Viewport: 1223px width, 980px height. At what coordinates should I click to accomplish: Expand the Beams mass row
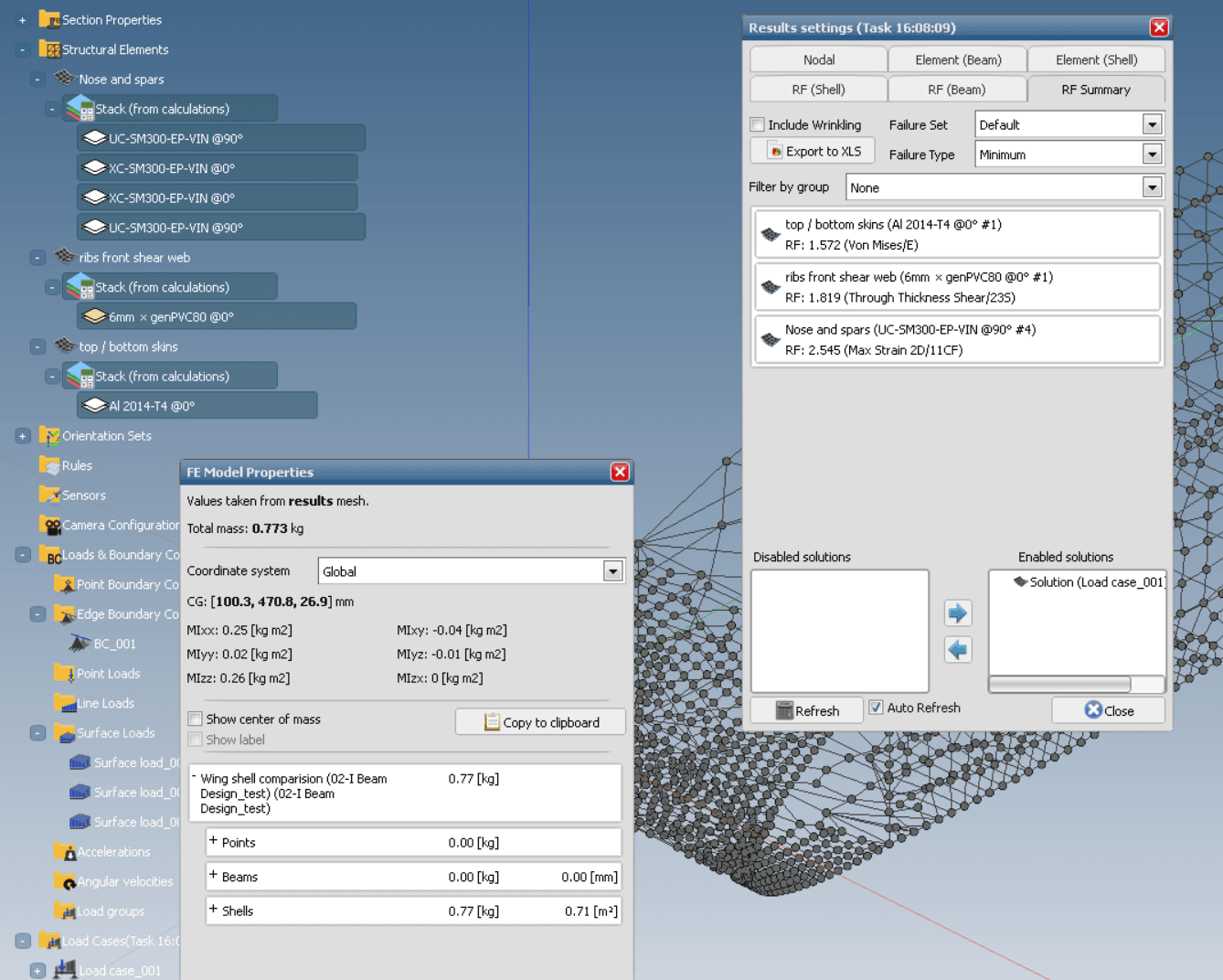click(x=213, y=875)
